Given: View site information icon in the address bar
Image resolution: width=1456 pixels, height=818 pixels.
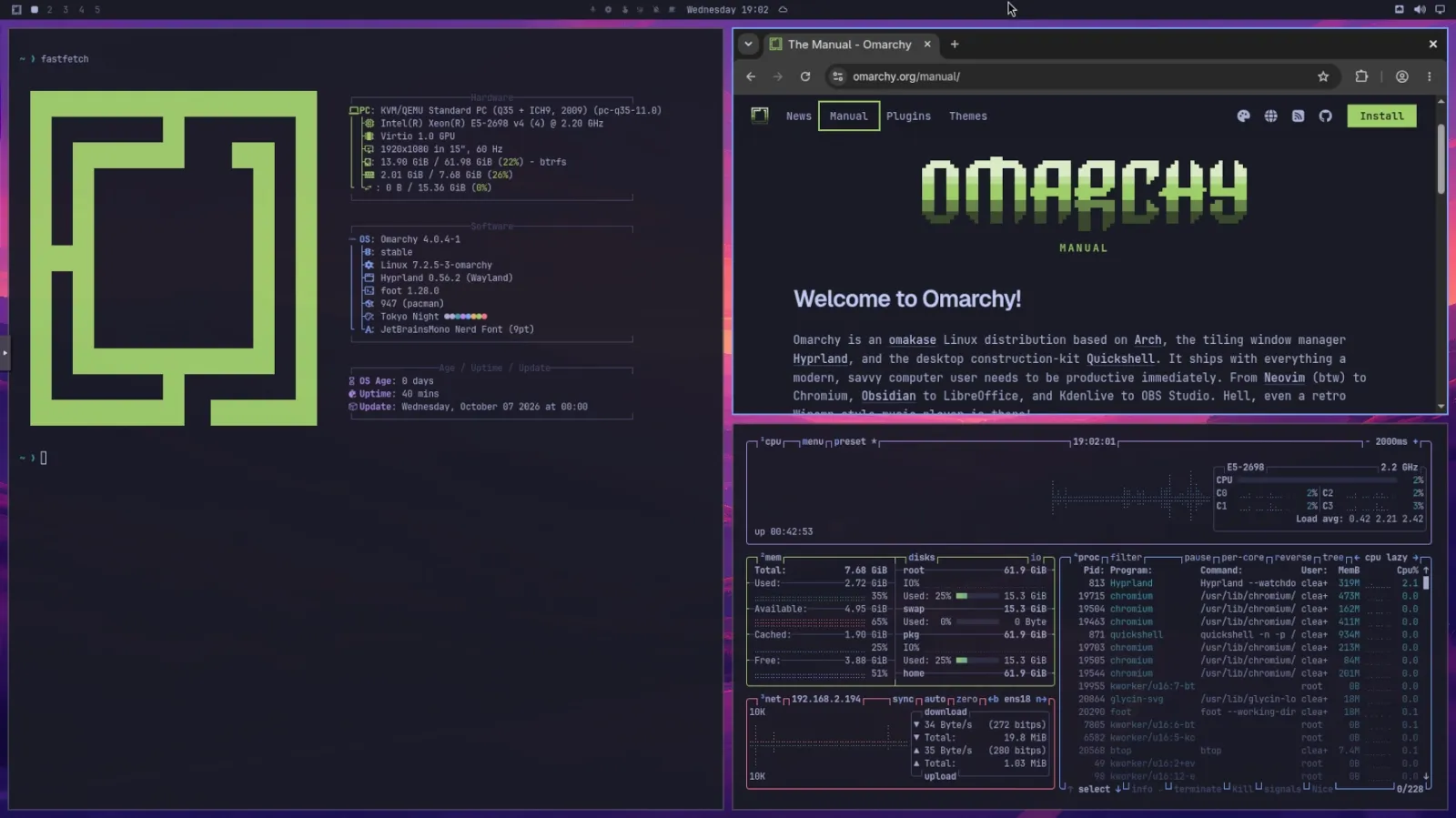Looking at the screenshot, I should point(838,76).
